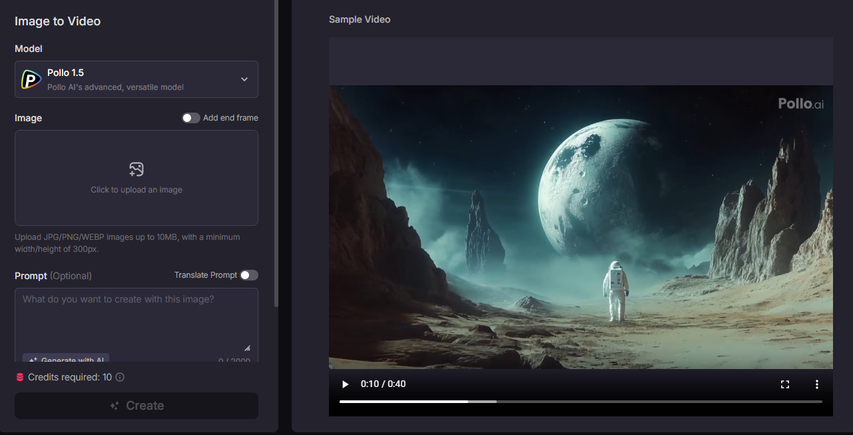Screen dimensions: 853x435
Task: Play the sample video
Action: click(345, 384)
